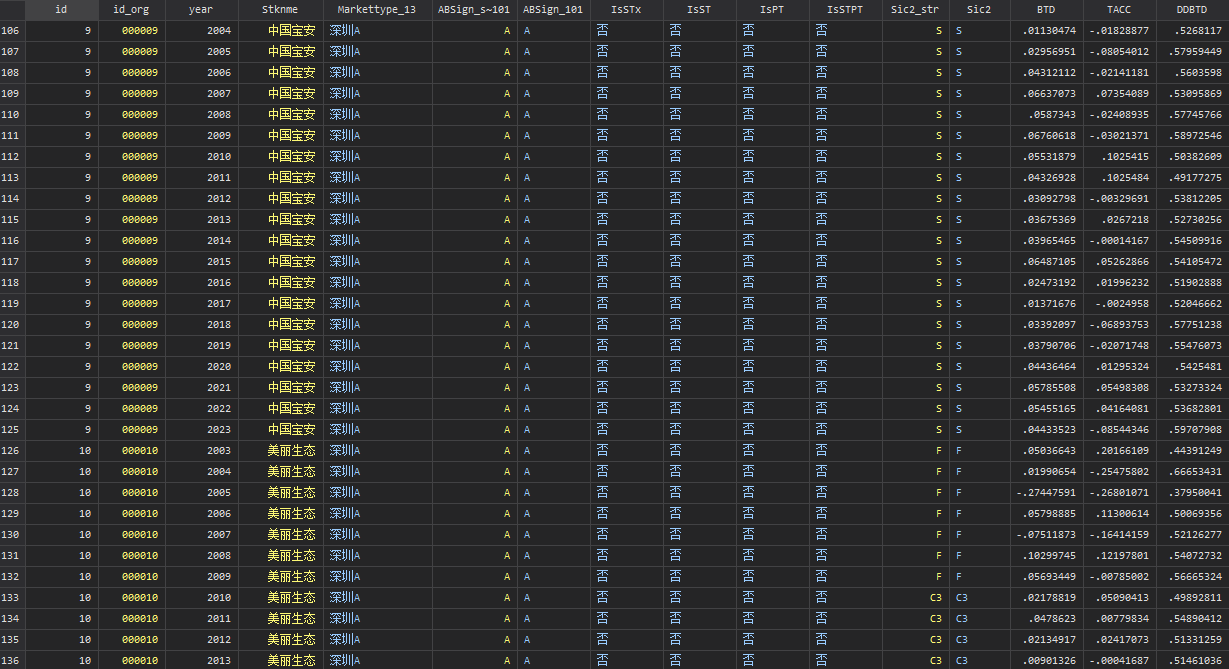Screen dimensions: 1229x669
Task: Select the Stknme column header
Action: click(280, 10)
